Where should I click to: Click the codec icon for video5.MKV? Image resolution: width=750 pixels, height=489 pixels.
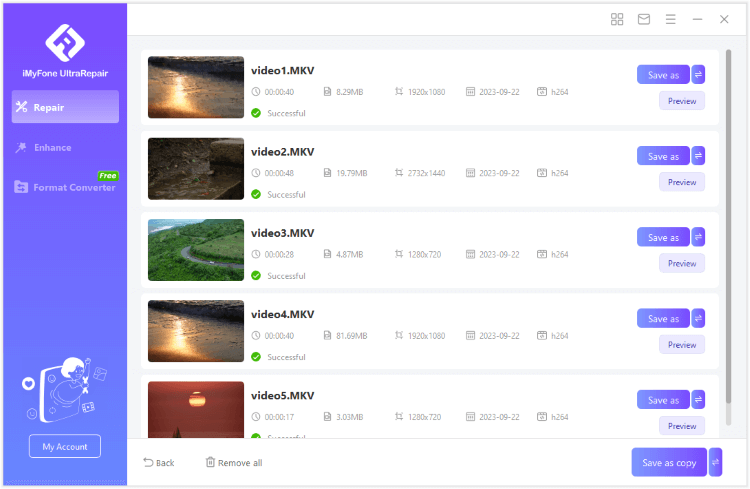(x=541, y=417)
